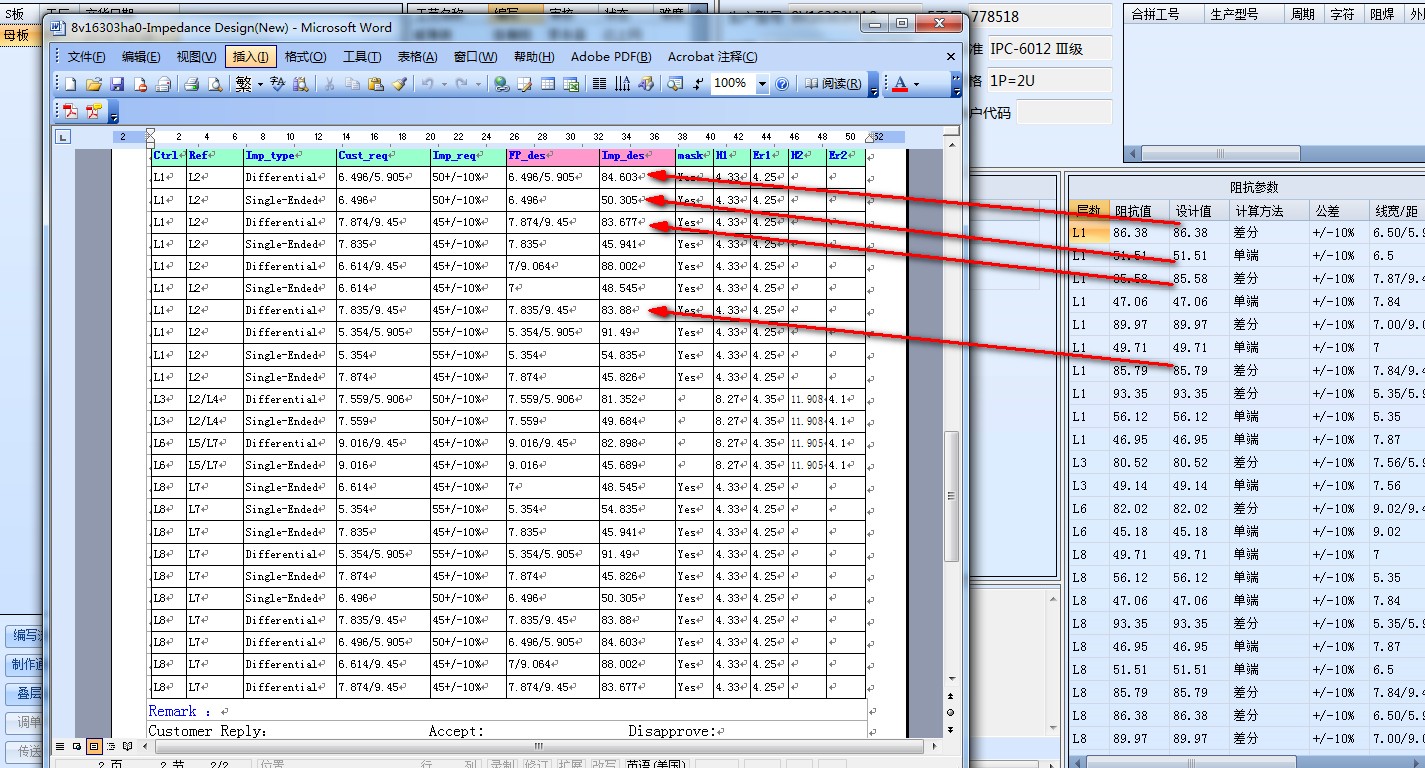Screen dimensions: 1425x768
Task: Open Print Preview in the toolbar
Action: (x=215, y=84)
